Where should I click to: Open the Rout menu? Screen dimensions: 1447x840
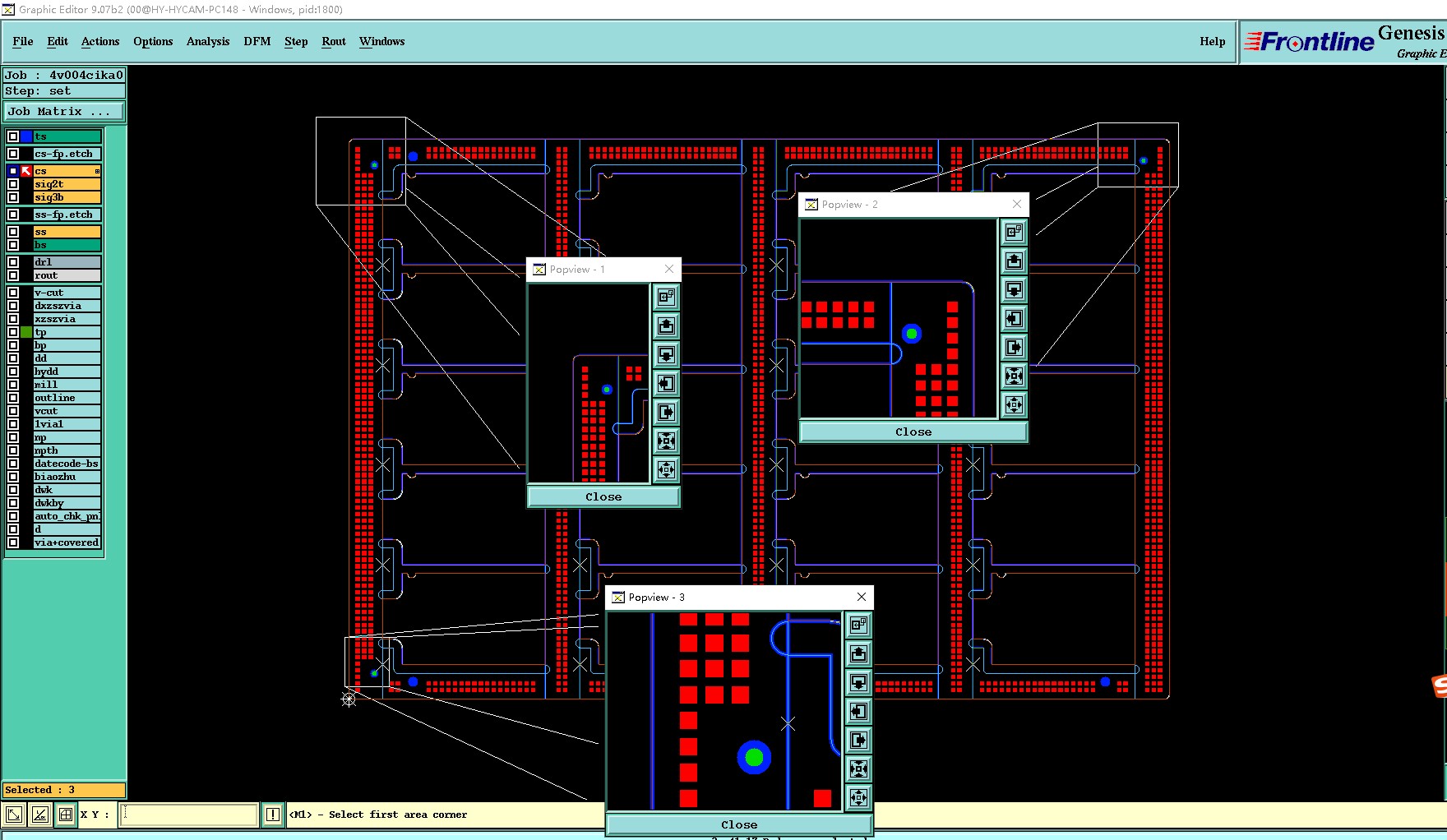tap(334, 41)
